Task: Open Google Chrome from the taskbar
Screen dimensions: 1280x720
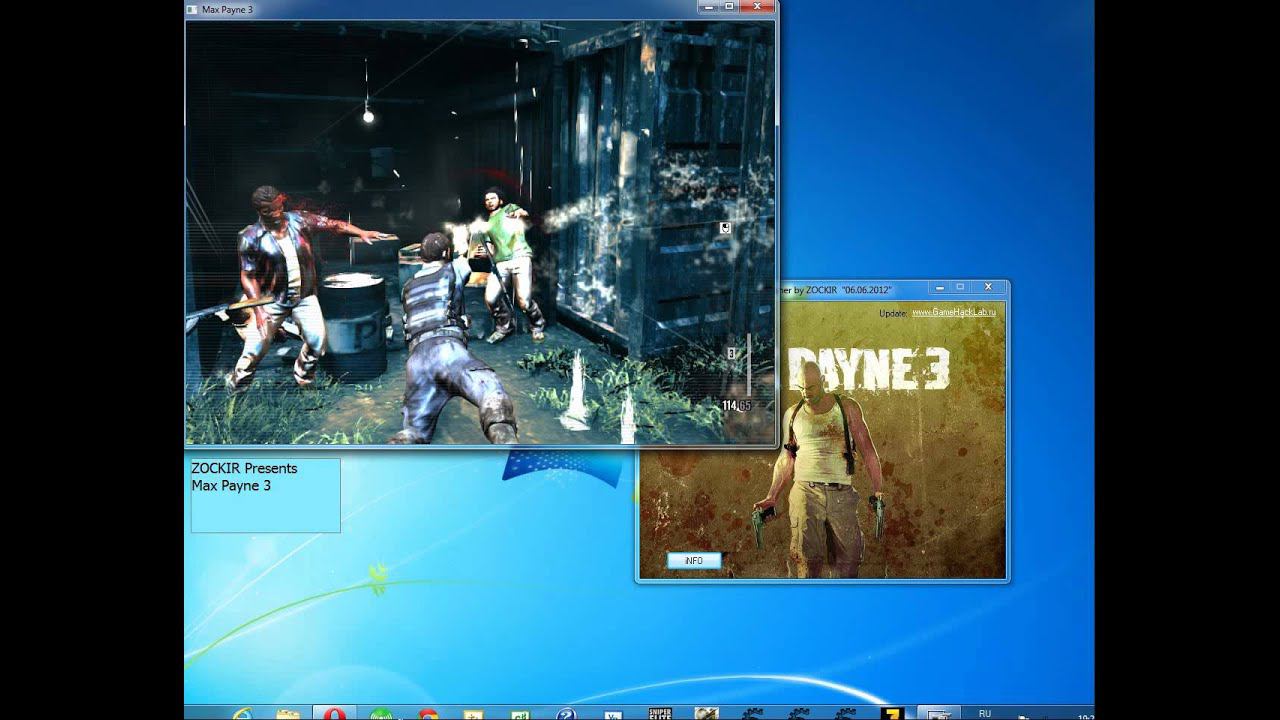Action: click(428, 714)
